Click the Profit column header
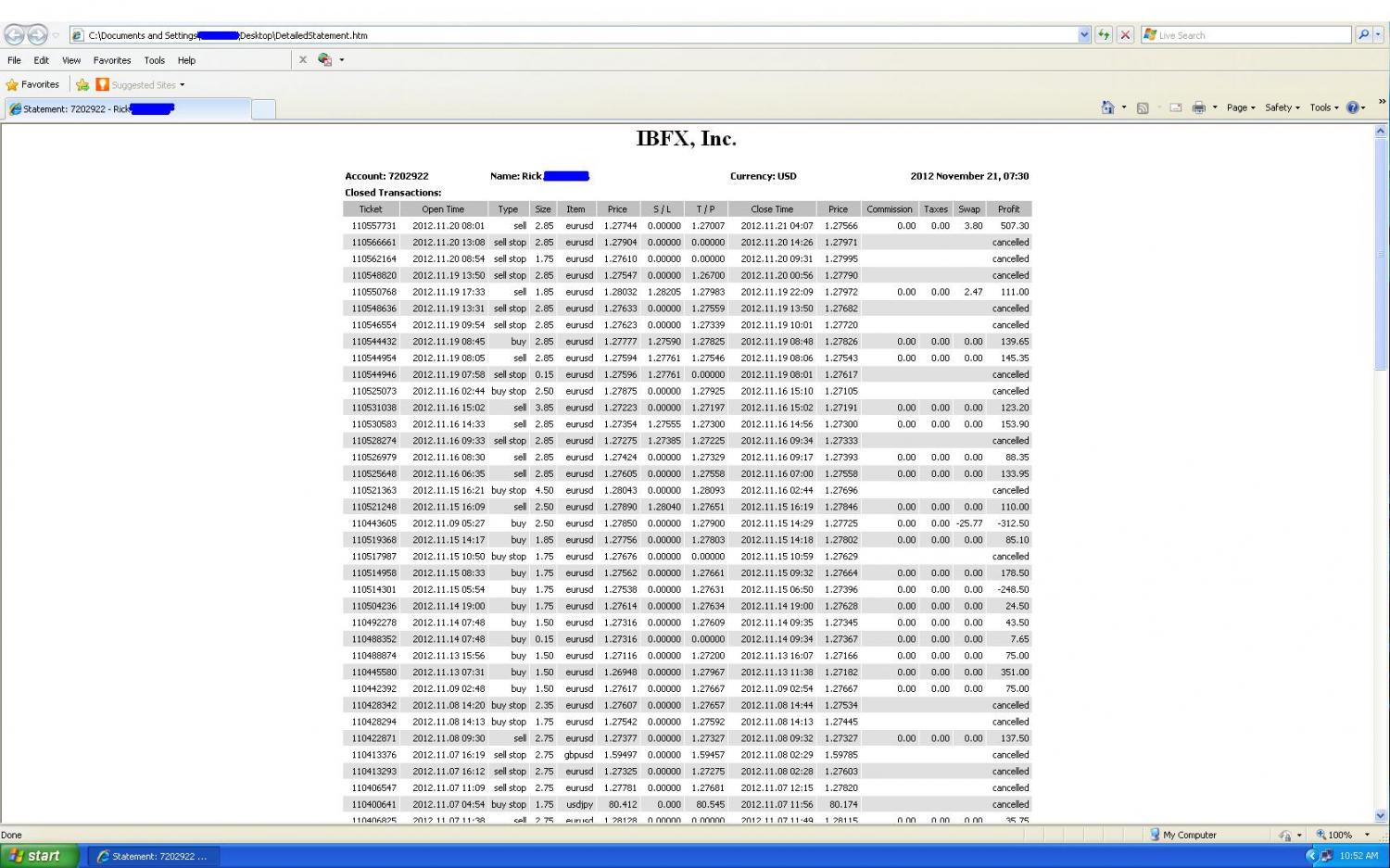The height and width of the screenshot is (868, 1390). coord(1009,209)
